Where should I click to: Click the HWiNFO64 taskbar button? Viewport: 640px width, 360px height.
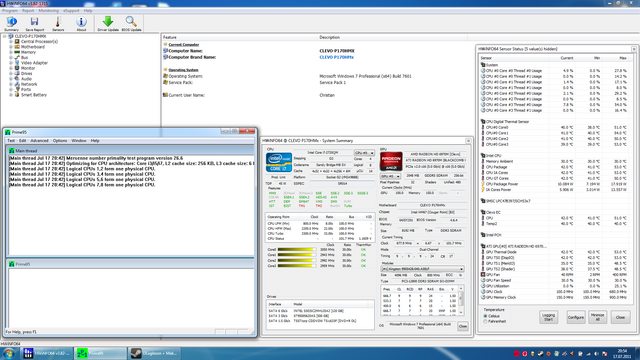point(47,353)
